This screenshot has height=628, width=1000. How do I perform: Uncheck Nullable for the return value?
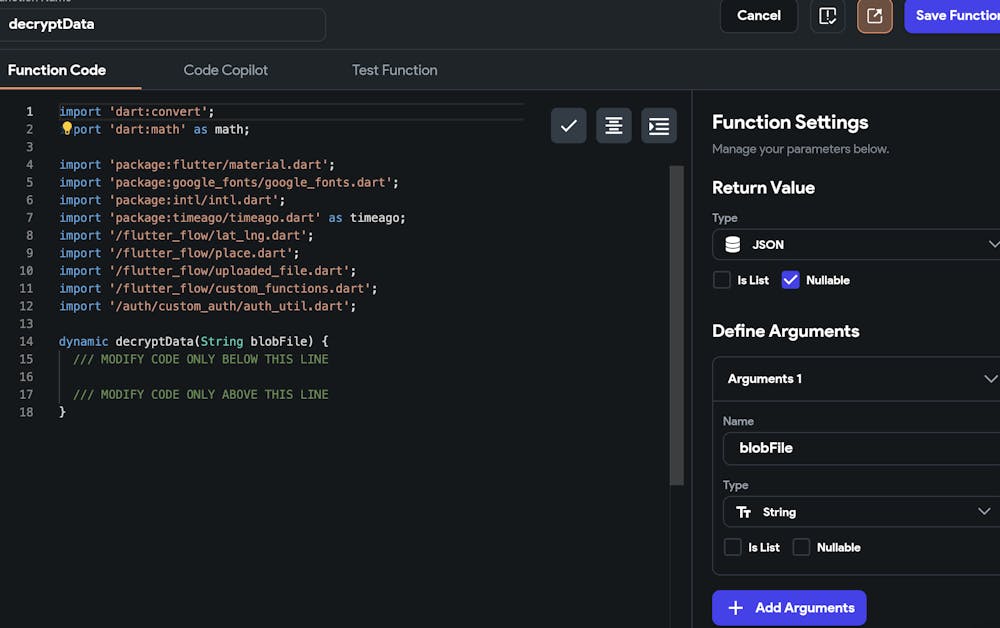click(790, 280)
